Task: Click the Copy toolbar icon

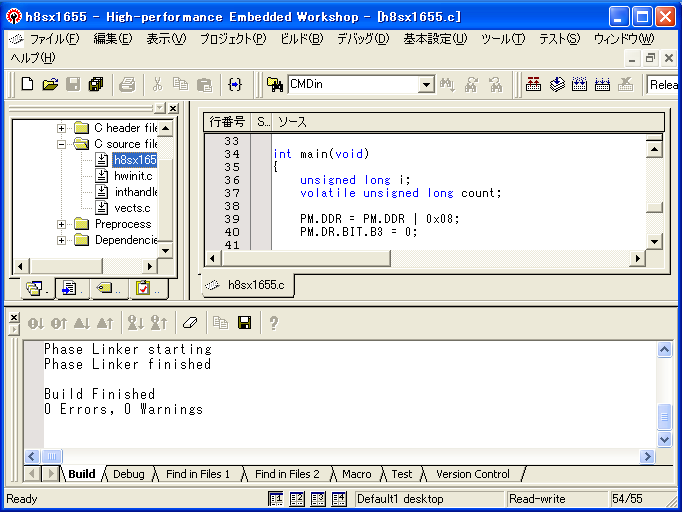Action: [x=181, y=84]
